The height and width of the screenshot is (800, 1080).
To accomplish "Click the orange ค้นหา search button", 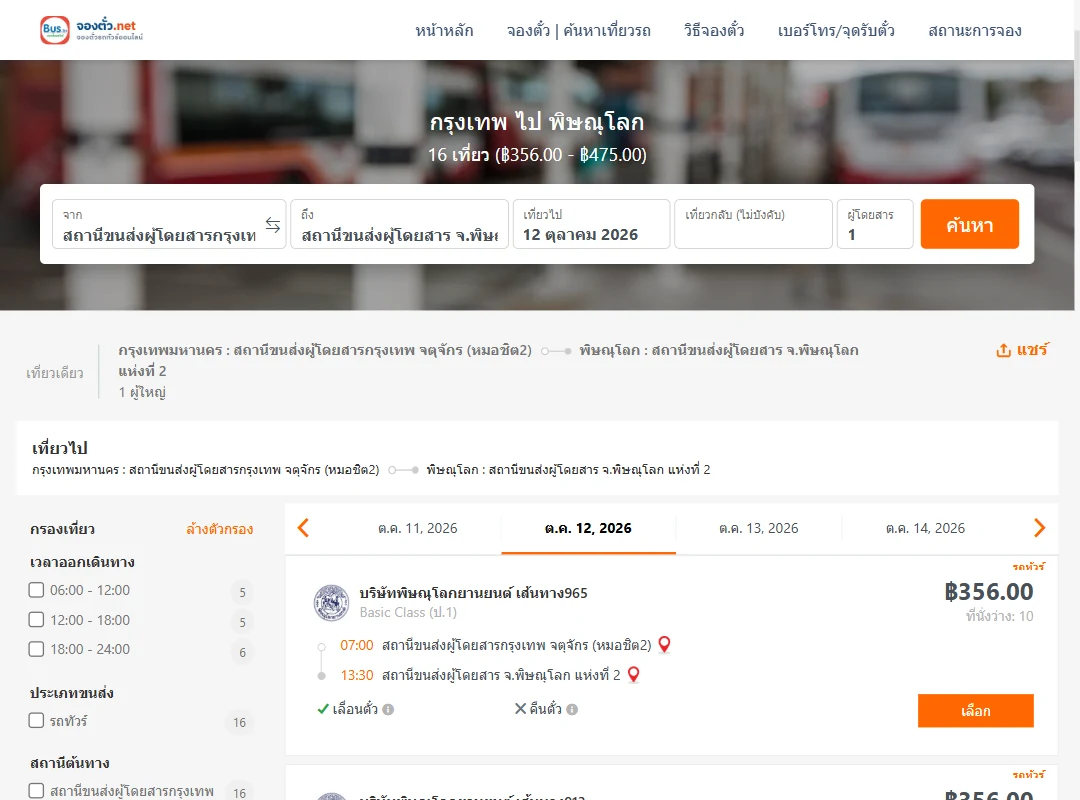I will pyautogui.click(x=969, y=224).
